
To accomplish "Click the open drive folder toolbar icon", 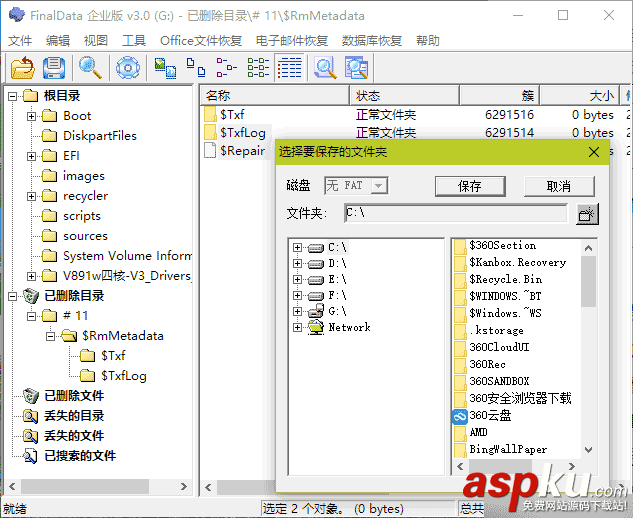I will click(x=23, y=67).
